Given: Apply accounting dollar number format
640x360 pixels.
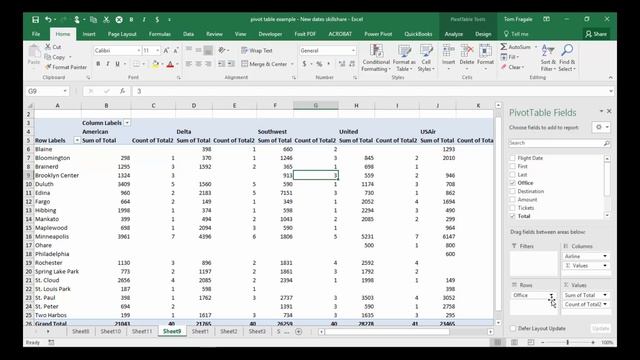Looking at the screenshot, I should 304,64.
